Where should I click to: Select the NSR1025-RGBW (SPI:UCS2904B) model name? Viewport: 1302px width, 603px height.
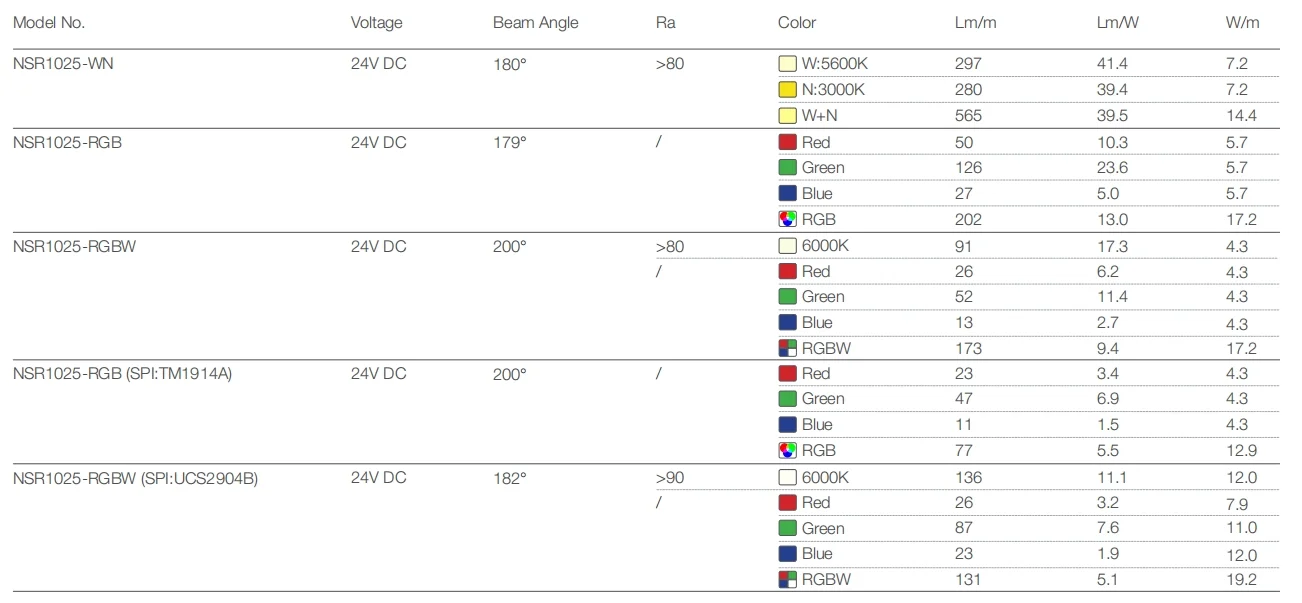click(135, 478)
